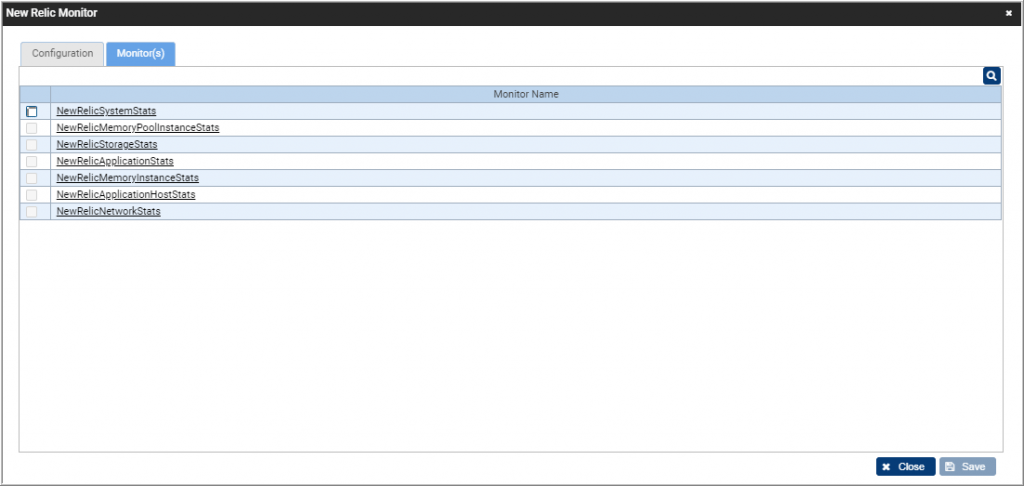Click the Save button
This screenshot has width=1024, height=486.
[x=967, y=466]
